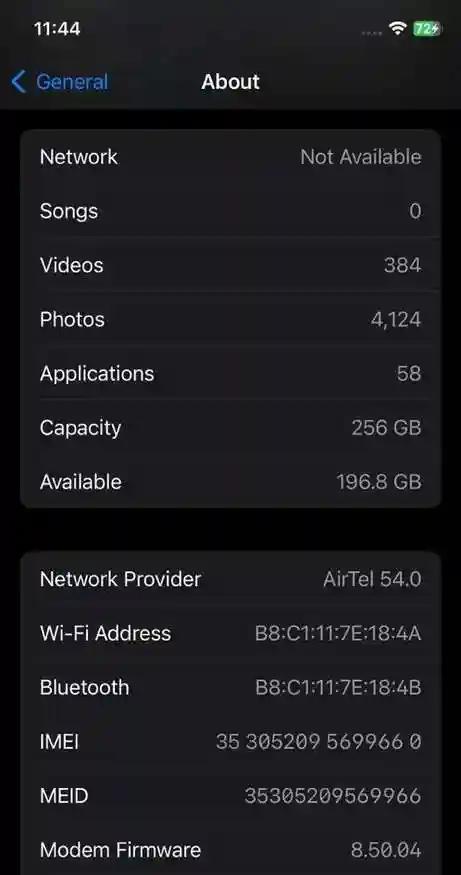Viewport: 461px width, 875px height.
Task: Tap Network Provider AirTel 54.0 value
Action: pos(372,579)
